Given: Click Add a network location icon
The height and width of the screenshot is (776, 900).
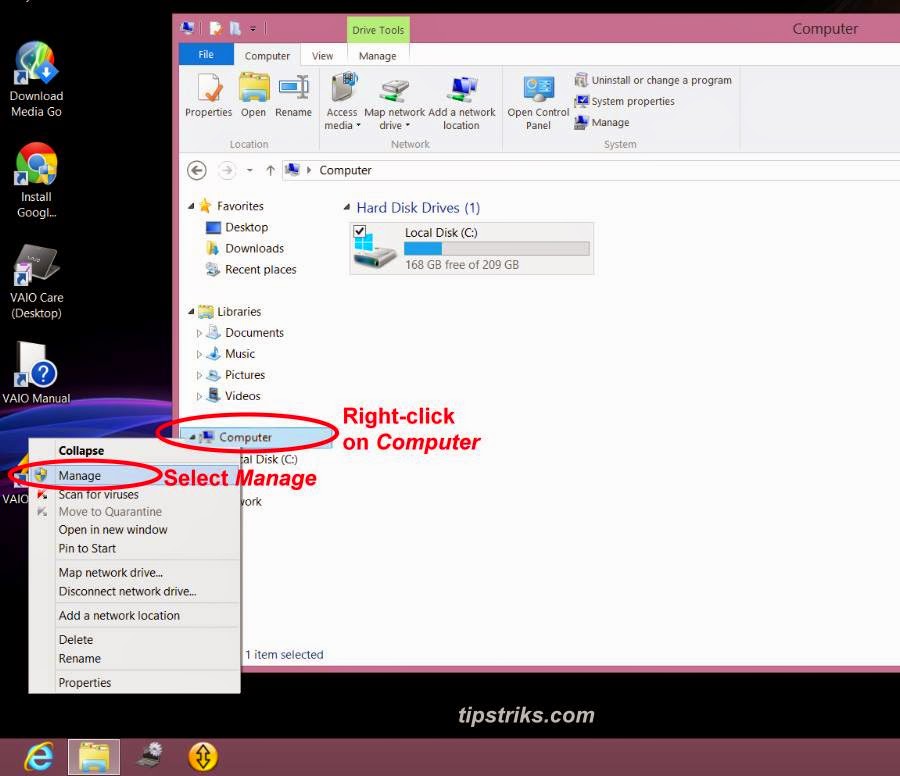Looking at the screenshot, I should tap(461, 101).
